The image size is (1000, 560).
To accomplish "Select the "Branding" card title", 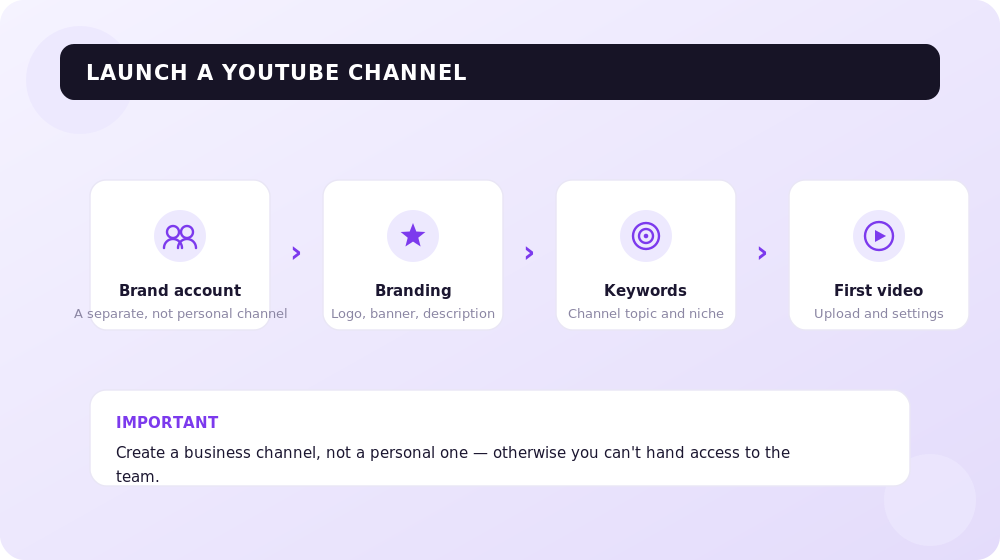I will (413, 291).
